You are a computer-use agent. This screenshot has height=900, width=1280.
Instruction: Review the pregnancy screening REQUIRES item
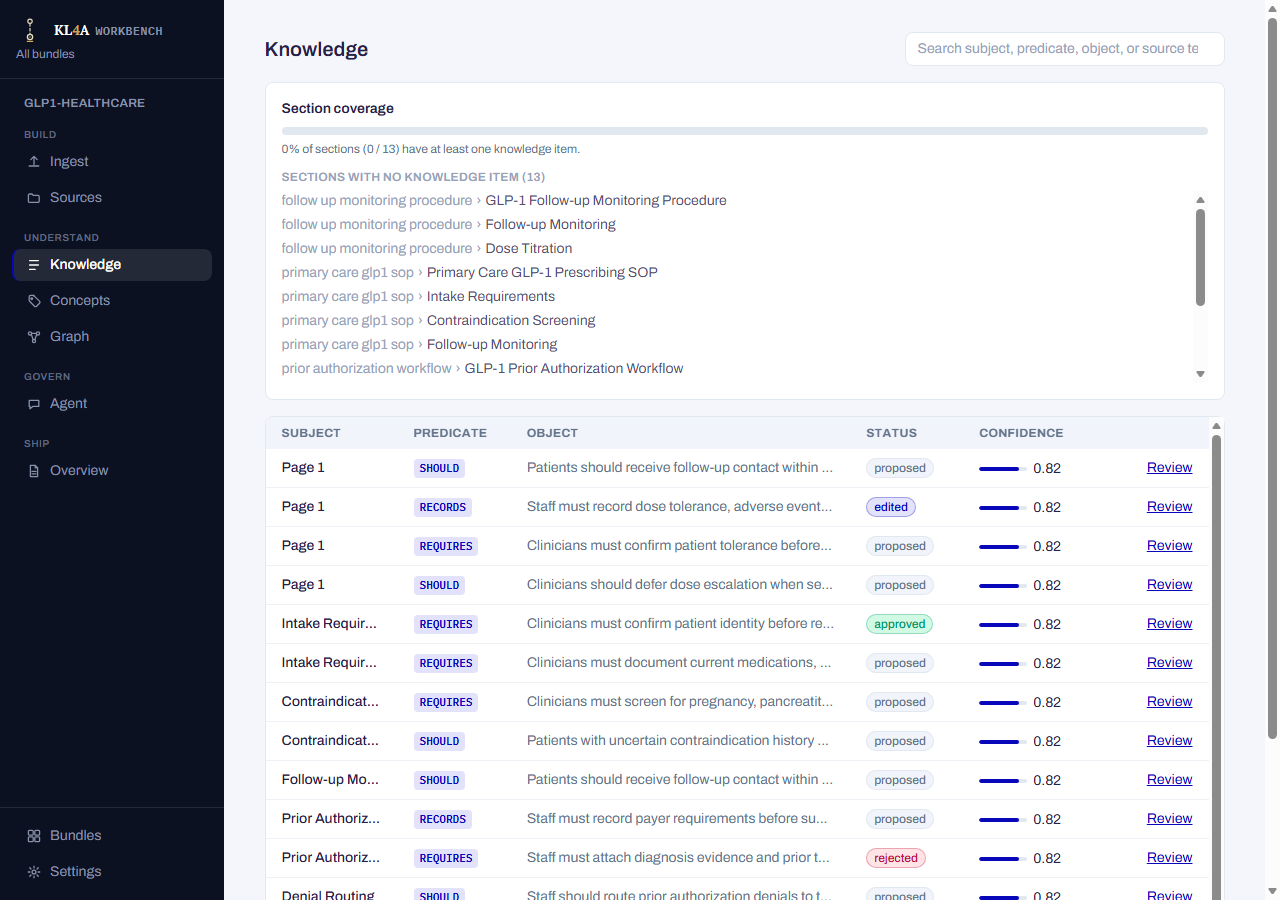(1169, 701)
